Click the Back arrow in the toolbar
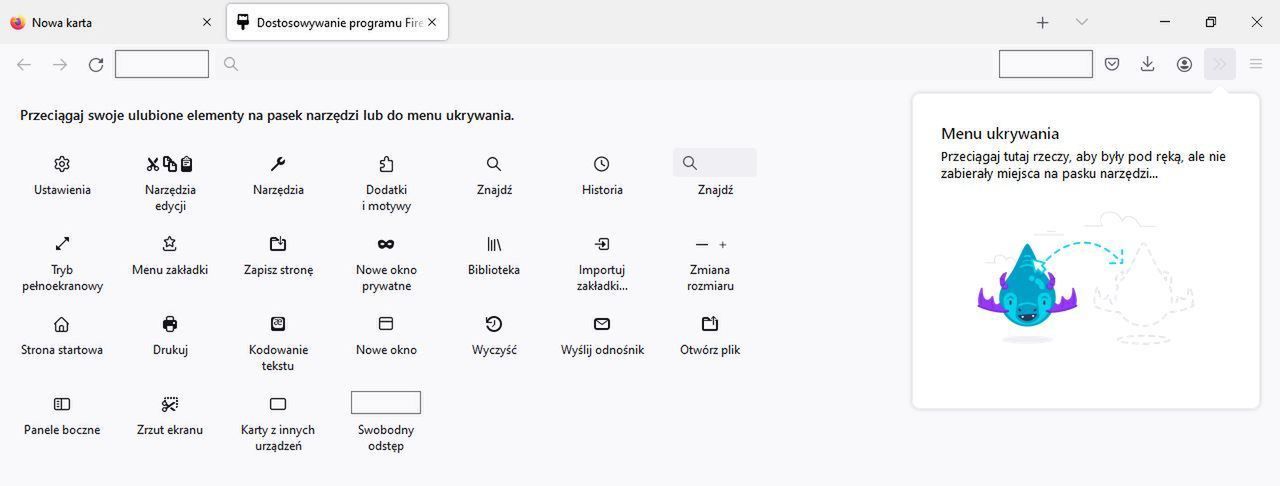 [24, 64]
